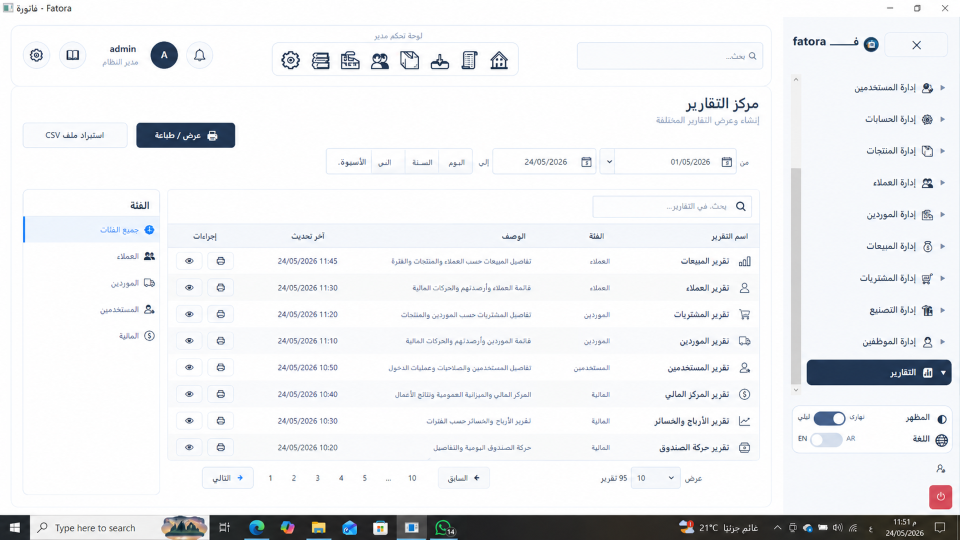Viewport: 960px width, 540px height.
Task: Print the تقرير حركة الصندوق report
Action: click(220, 448)
